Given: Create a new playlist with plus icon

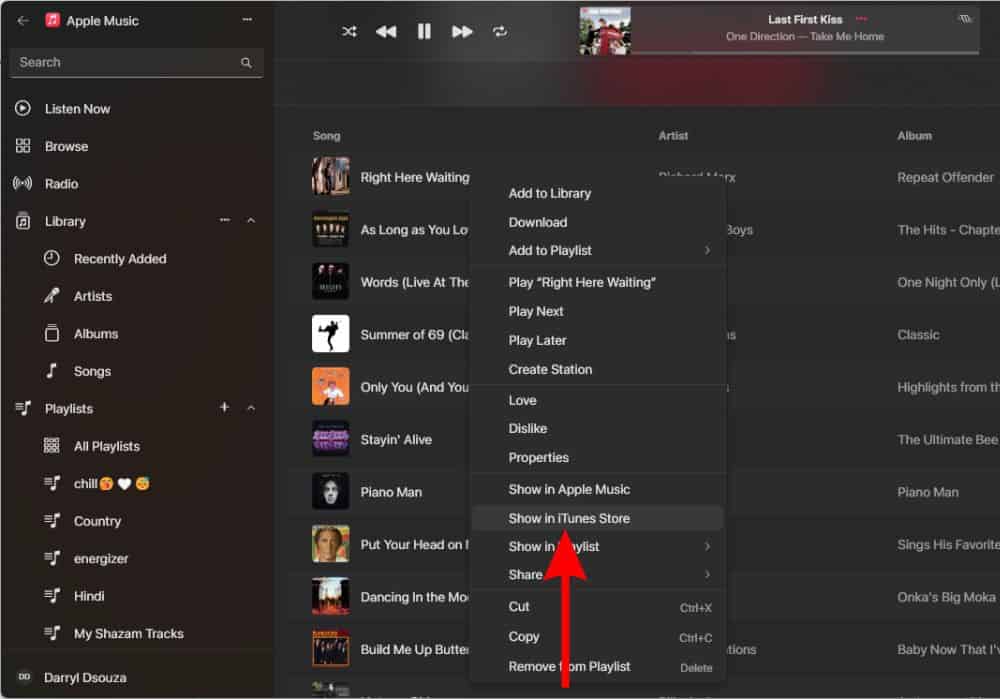Looking at the screenshot, I should click(x=224, y=408).
